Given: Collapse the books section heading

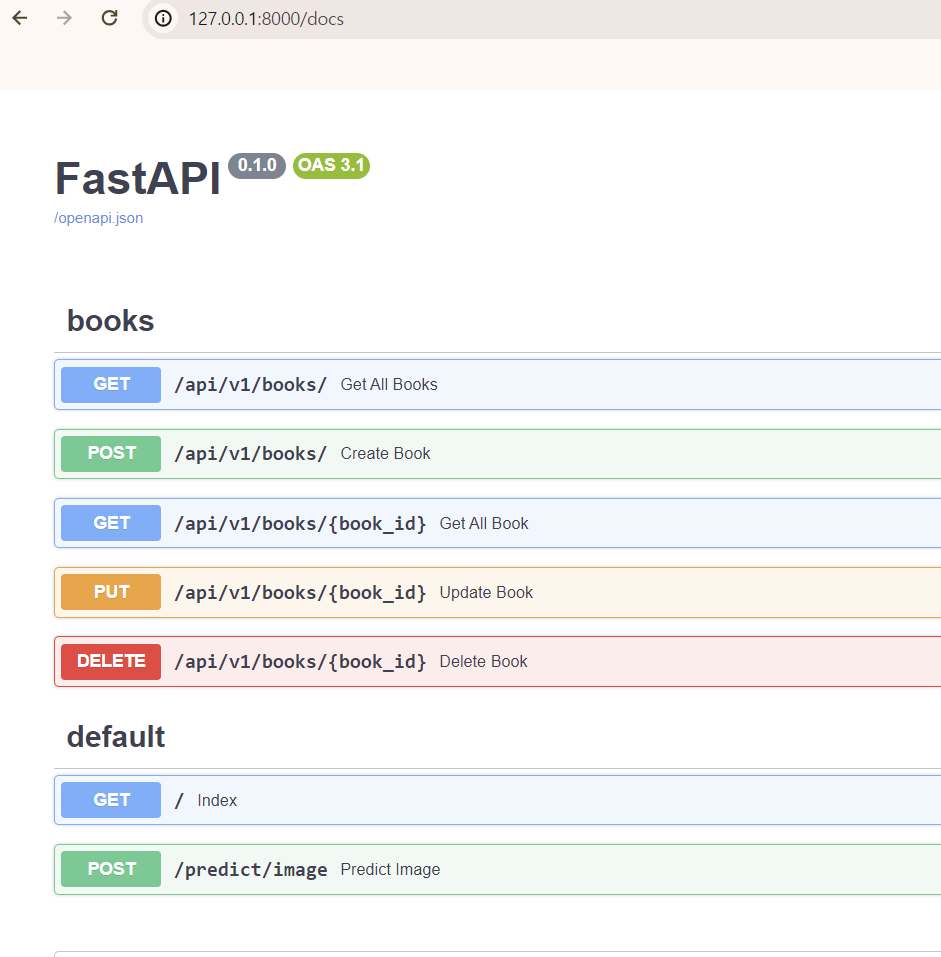Looking at the screenshot, I should [x=110, y=321].
